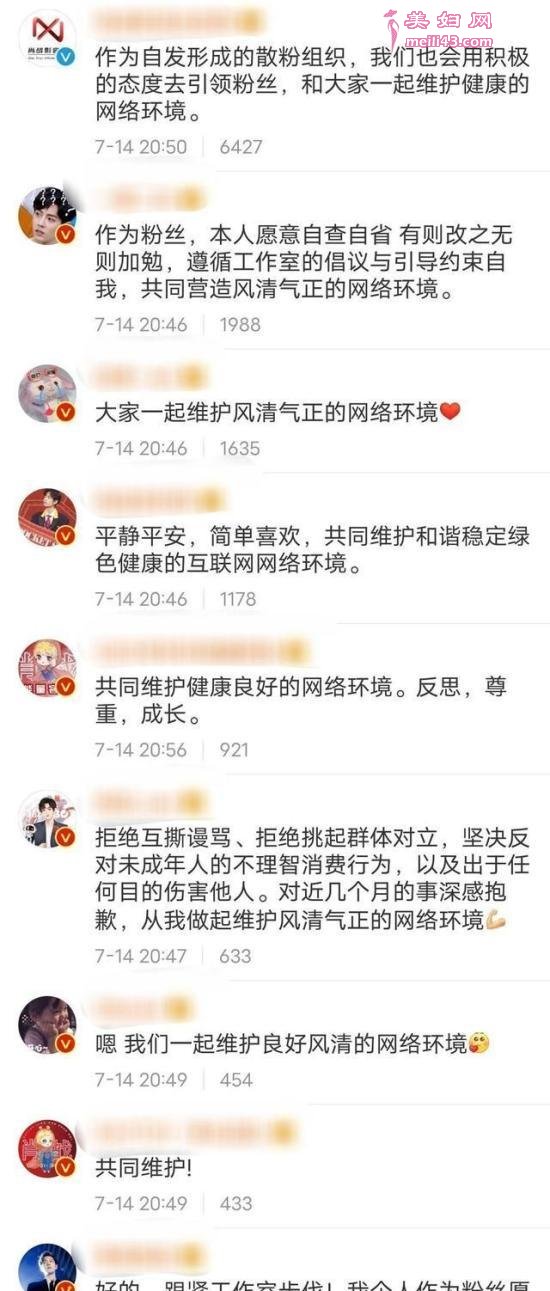
Task: Open the comment text 共同维护!
Action: tap(130, 1167)
